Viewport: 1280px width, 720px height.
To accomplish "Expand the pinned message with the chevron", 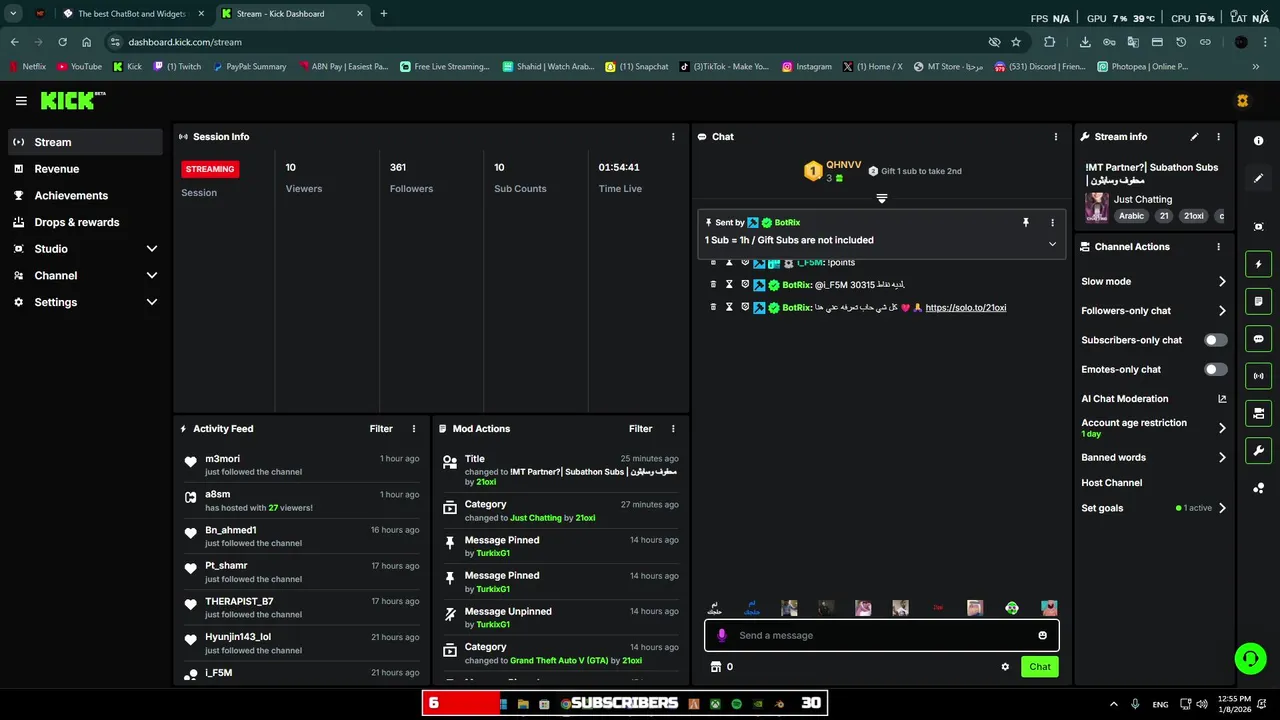I will point(1052,244).
